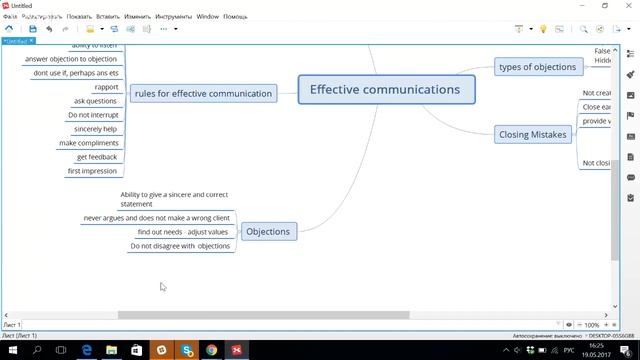This screenshot has height=360, width=640.
Task: Click the Home icon in toolbar
Action: 9,29
